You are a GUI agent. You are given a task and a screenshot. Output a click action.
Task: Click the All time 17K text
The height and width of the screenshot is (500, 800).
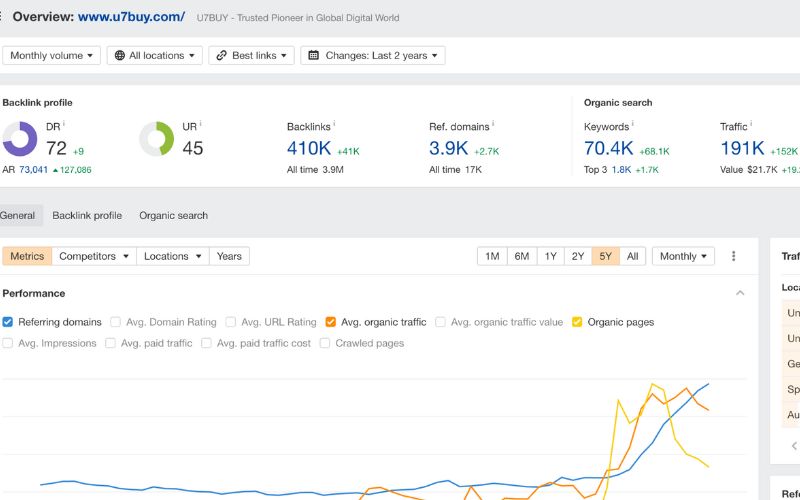455,169
